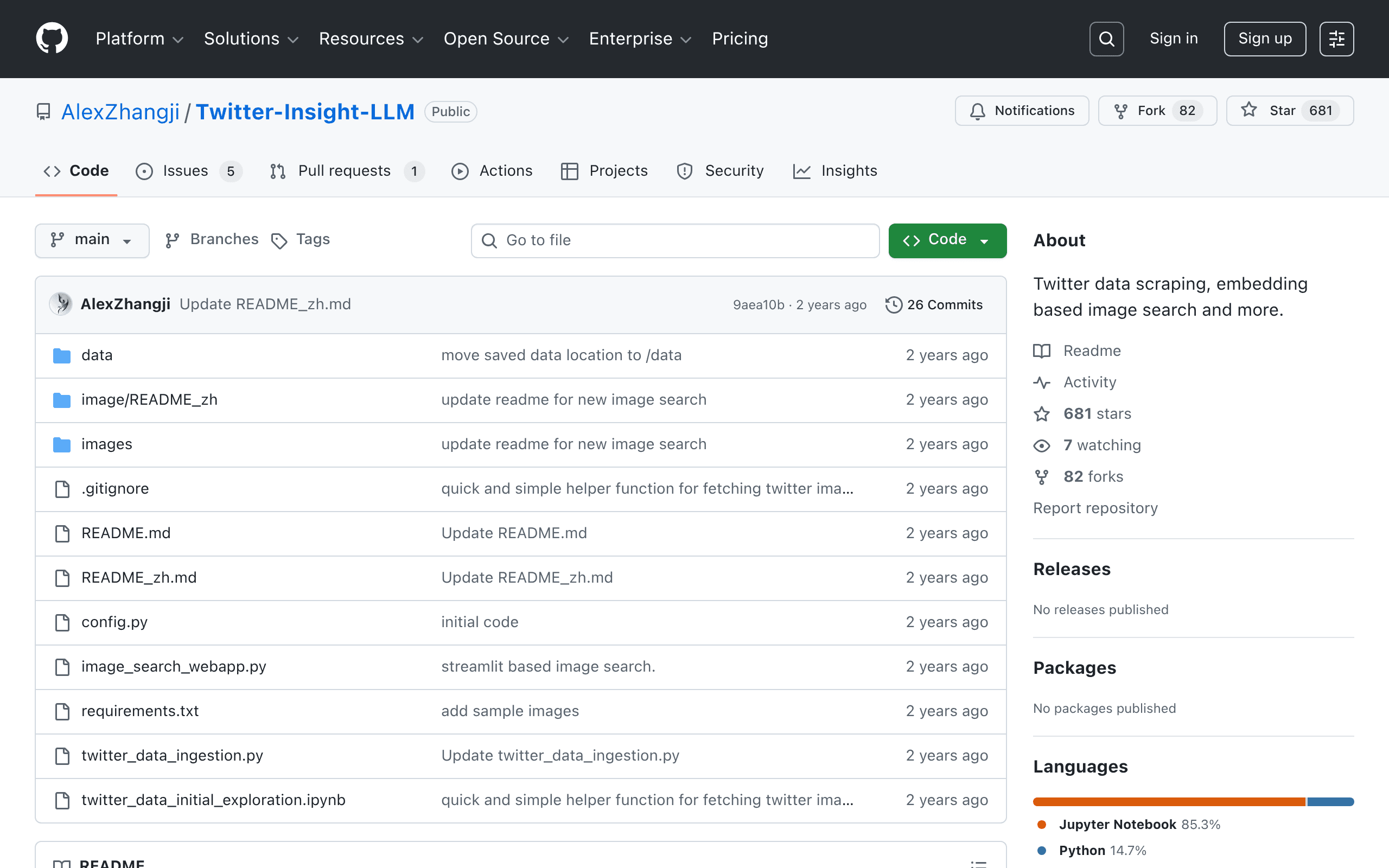Open the main branch selector dropdown
The image size is (1389, 868).
(x=92, y=240)
